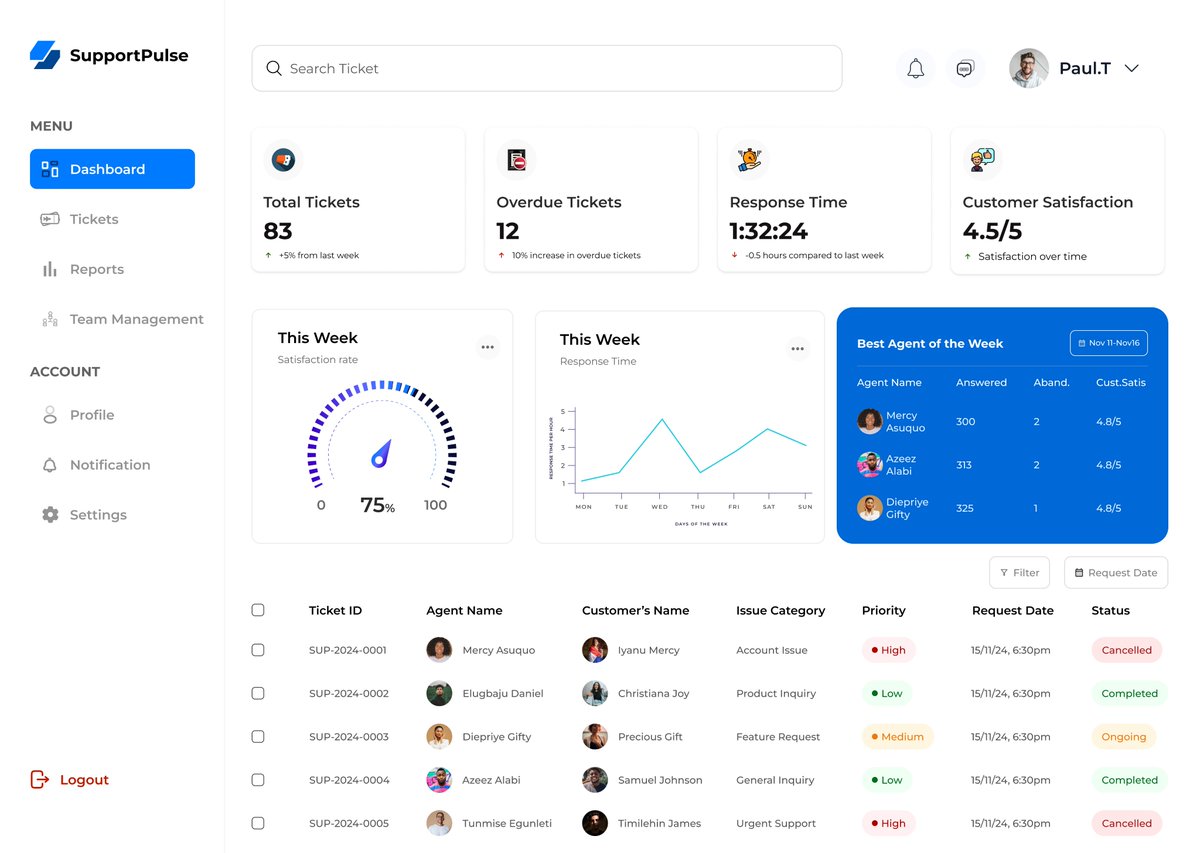Click the Customer Satisfaction 4.5/5 value

(x=992, y=231)
